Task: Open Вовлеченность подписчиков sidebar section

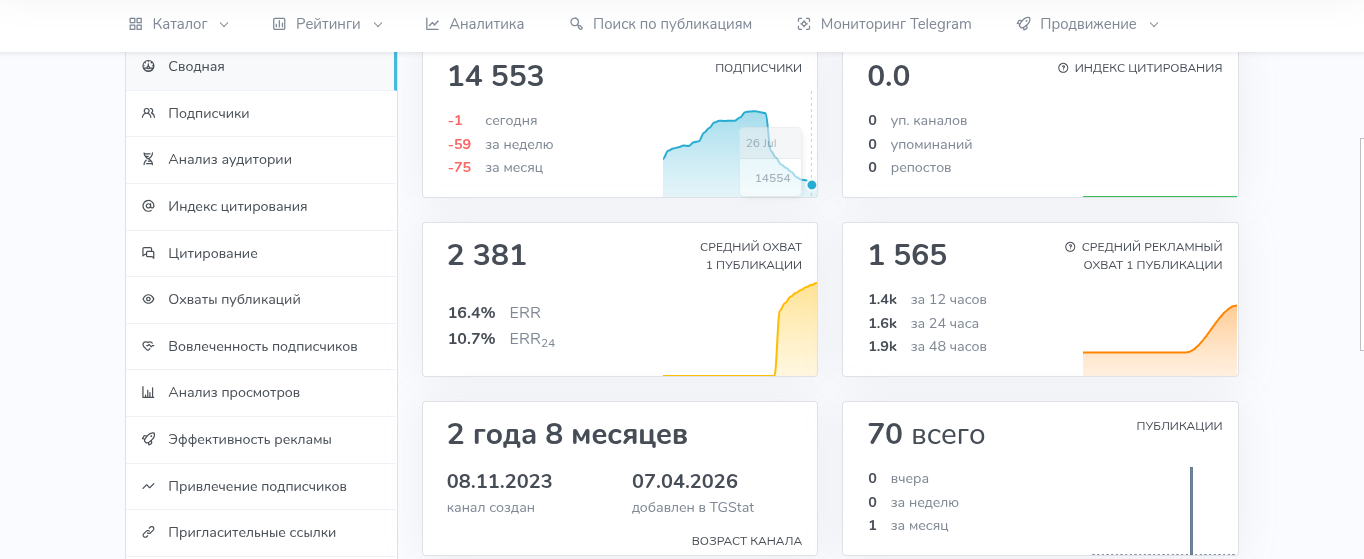Action: pyautogui.click(x=261, y=346)
